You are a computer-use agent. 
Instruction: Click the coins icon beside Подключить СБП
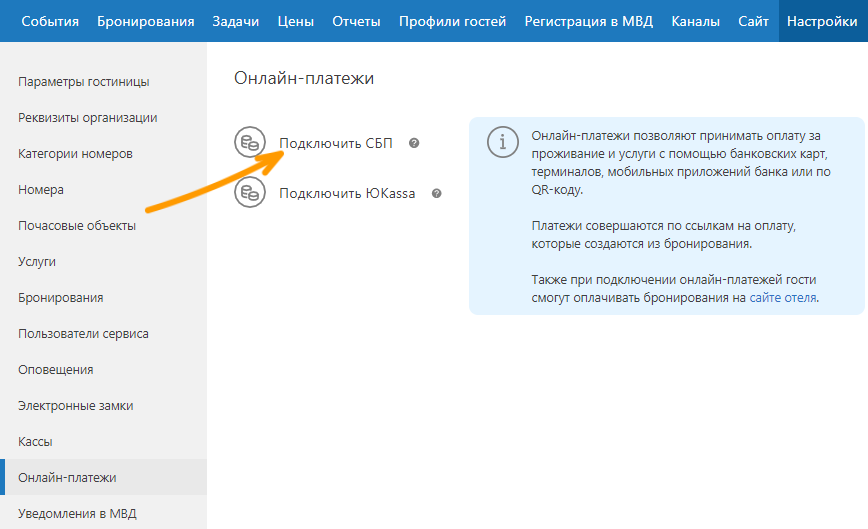[250, 142]
